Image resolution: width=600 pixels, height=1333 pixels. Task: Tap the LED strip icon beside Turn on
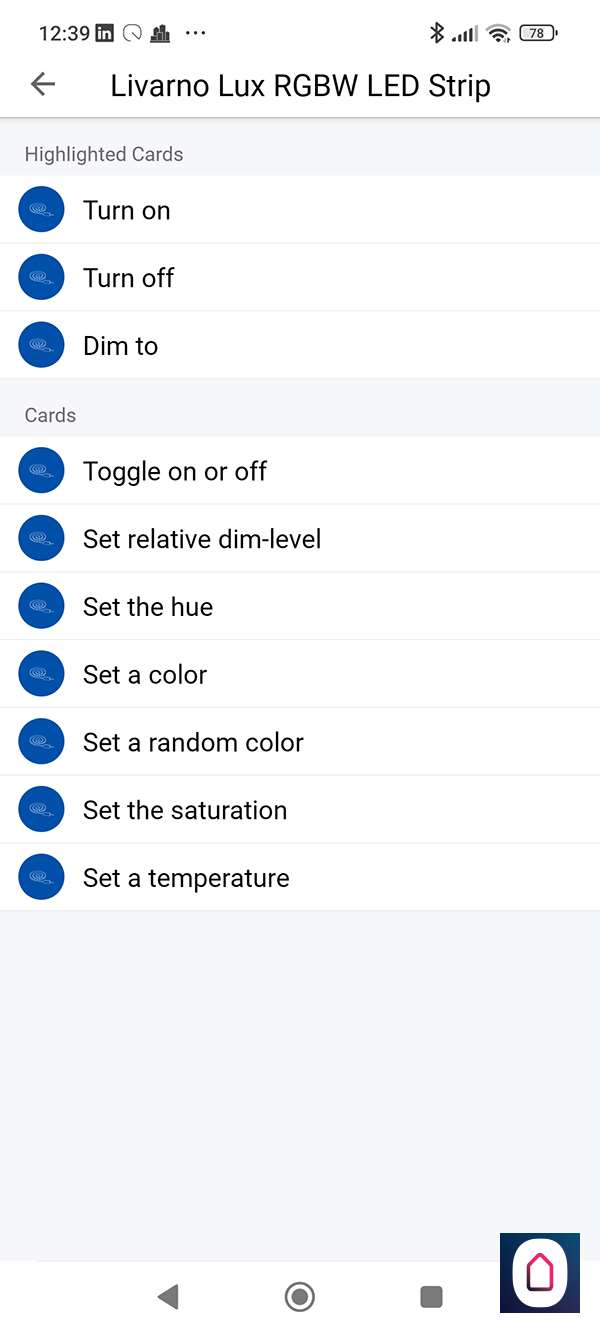click(41, 210)
